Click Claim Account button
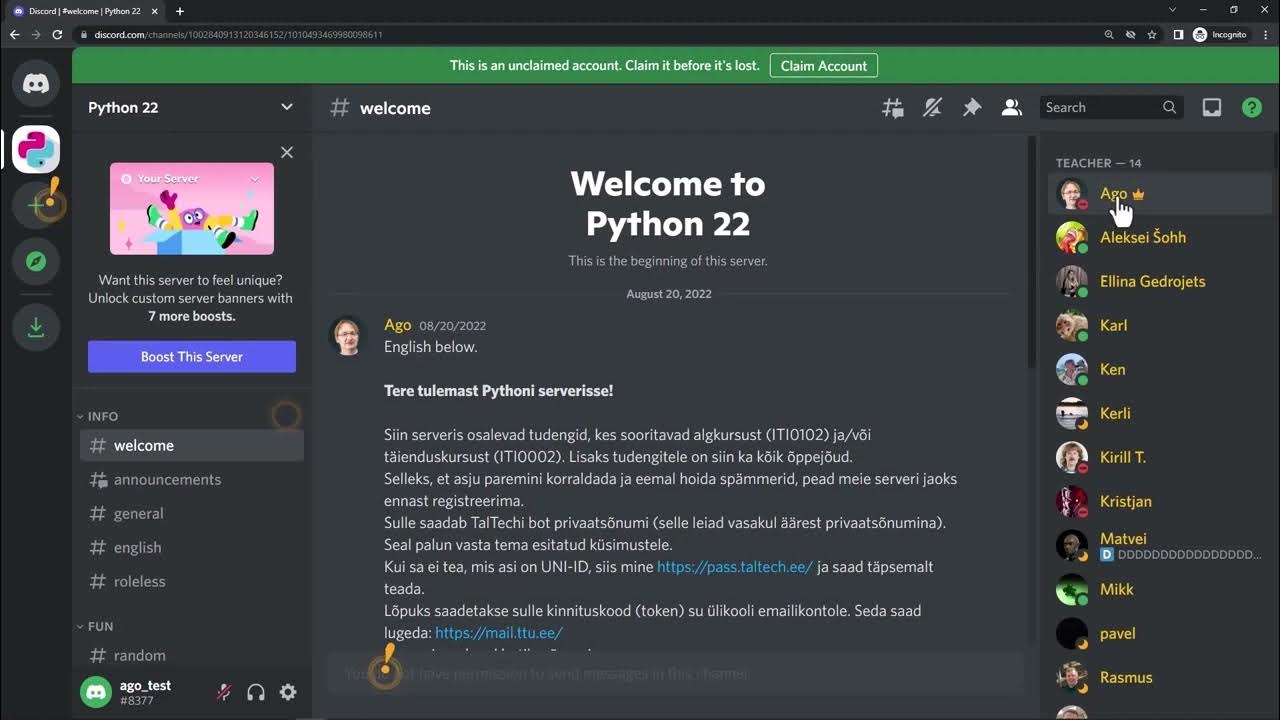The image size is (1280, 720). 824,66
